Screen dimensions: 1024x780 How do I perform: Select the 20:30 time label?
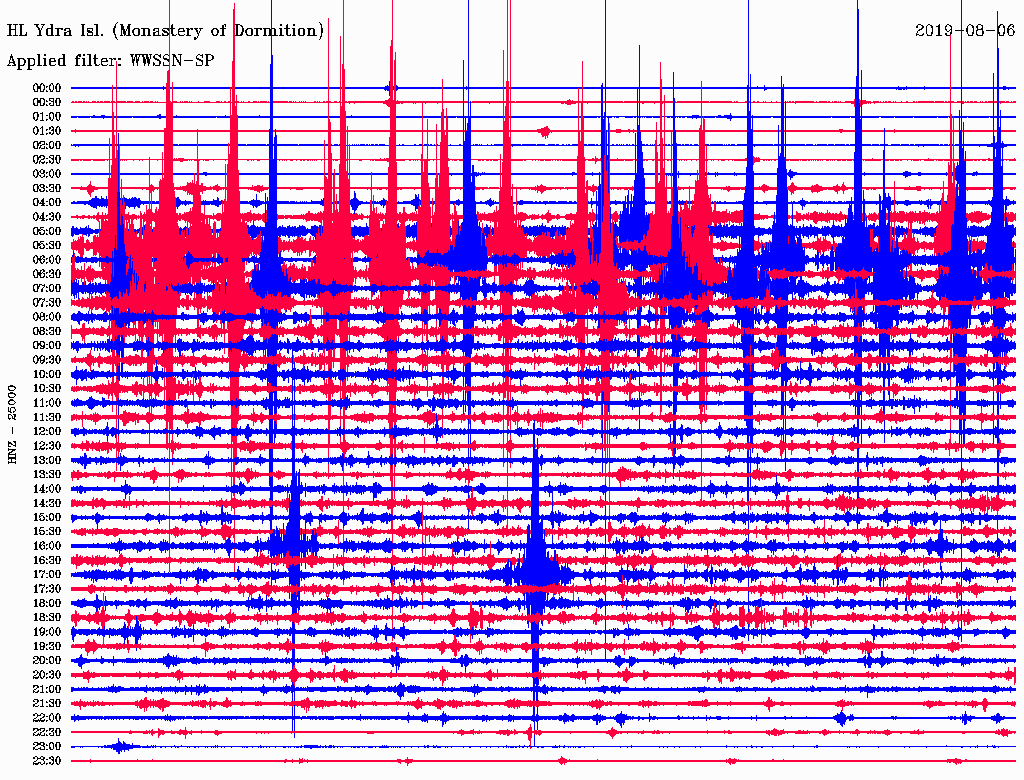tap(47, 675)
